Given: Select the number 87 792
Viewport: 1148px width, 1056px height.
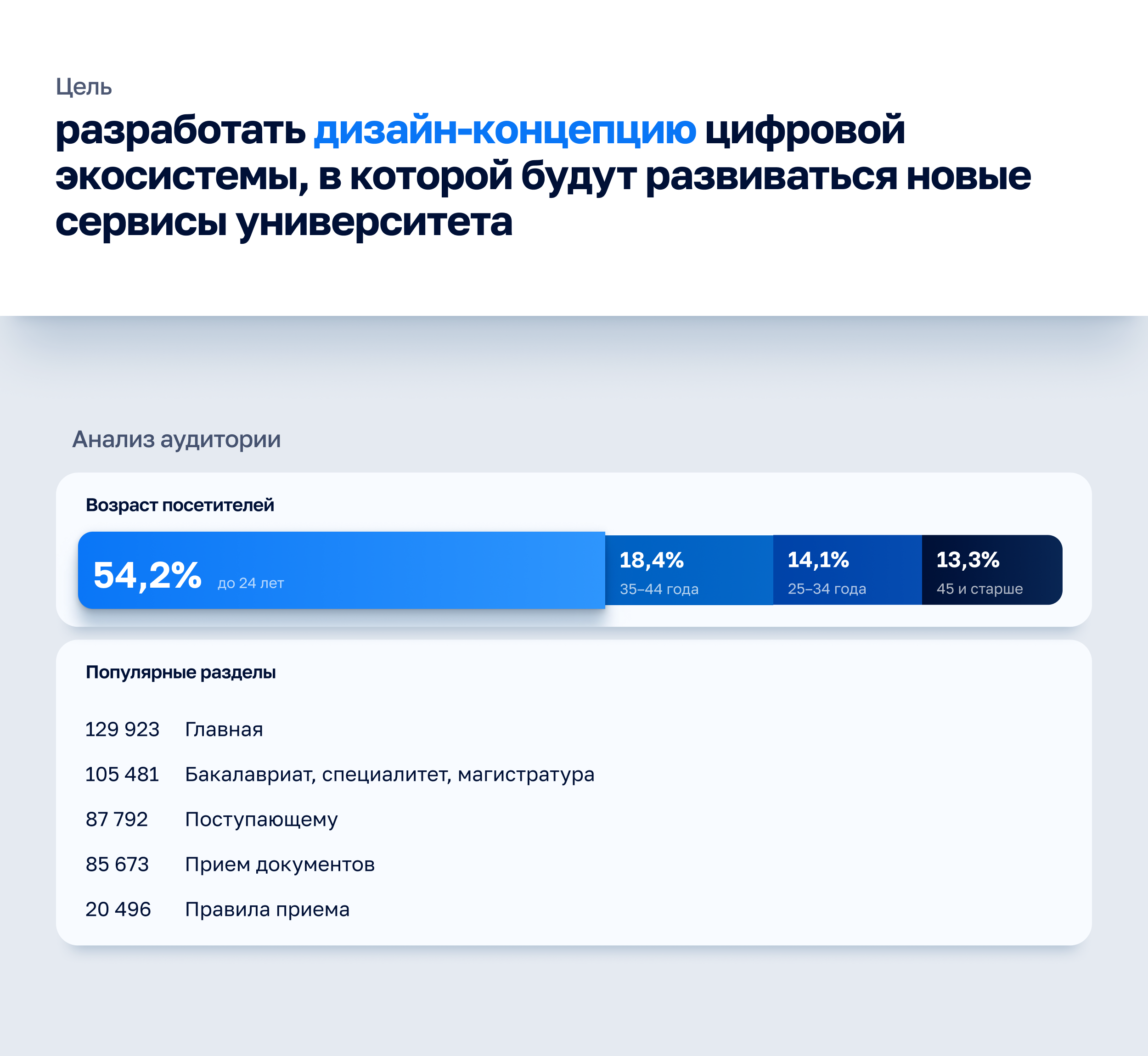Looking at the screenshot, I should click(x=117, y=820).
